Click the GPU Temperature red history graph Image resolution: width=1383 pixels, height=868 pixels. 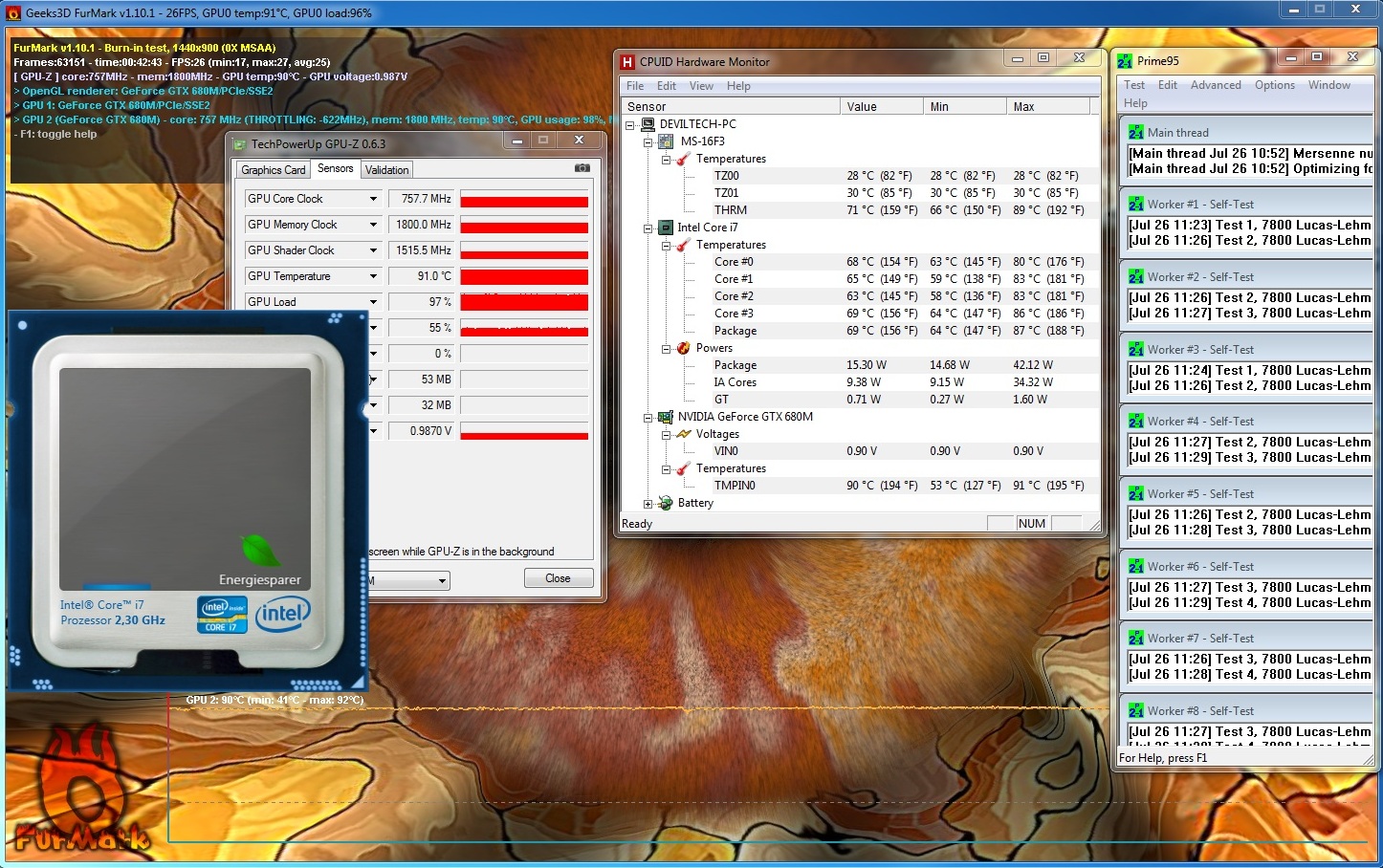pyautogui.click(x=524, y=276)
